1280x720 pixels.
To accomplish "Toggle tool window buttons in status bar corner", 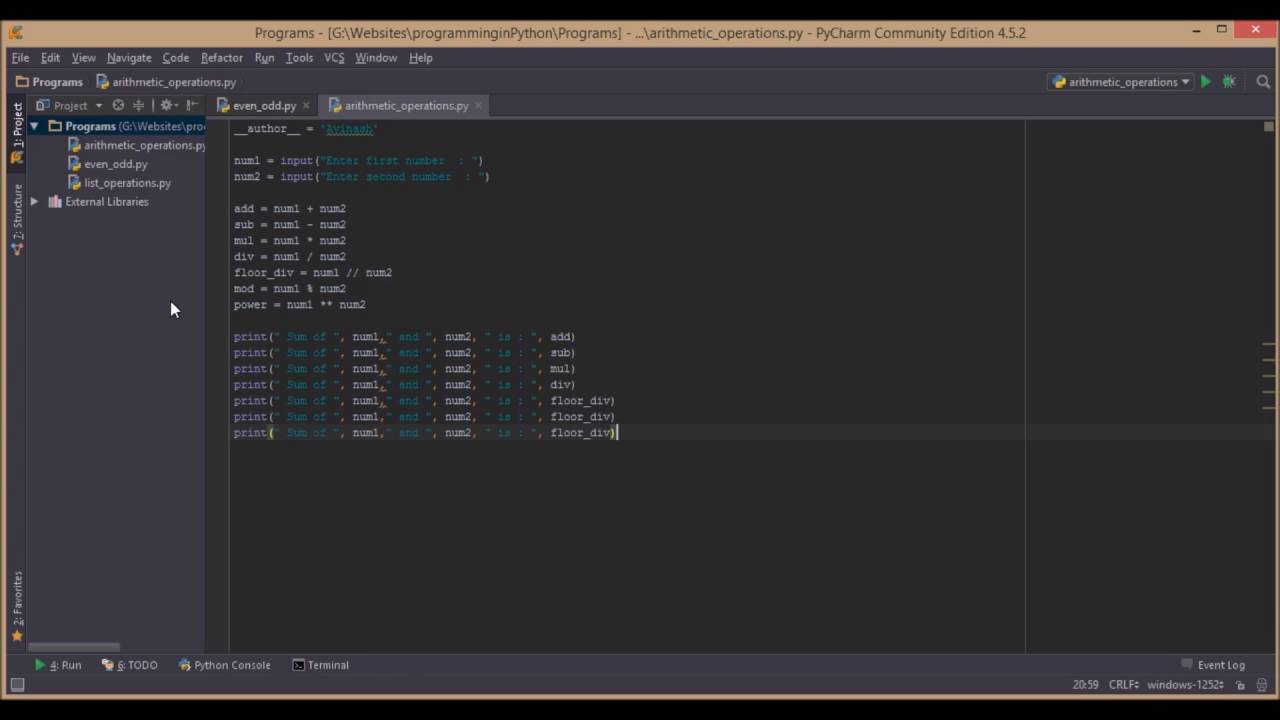I will 17,685.
